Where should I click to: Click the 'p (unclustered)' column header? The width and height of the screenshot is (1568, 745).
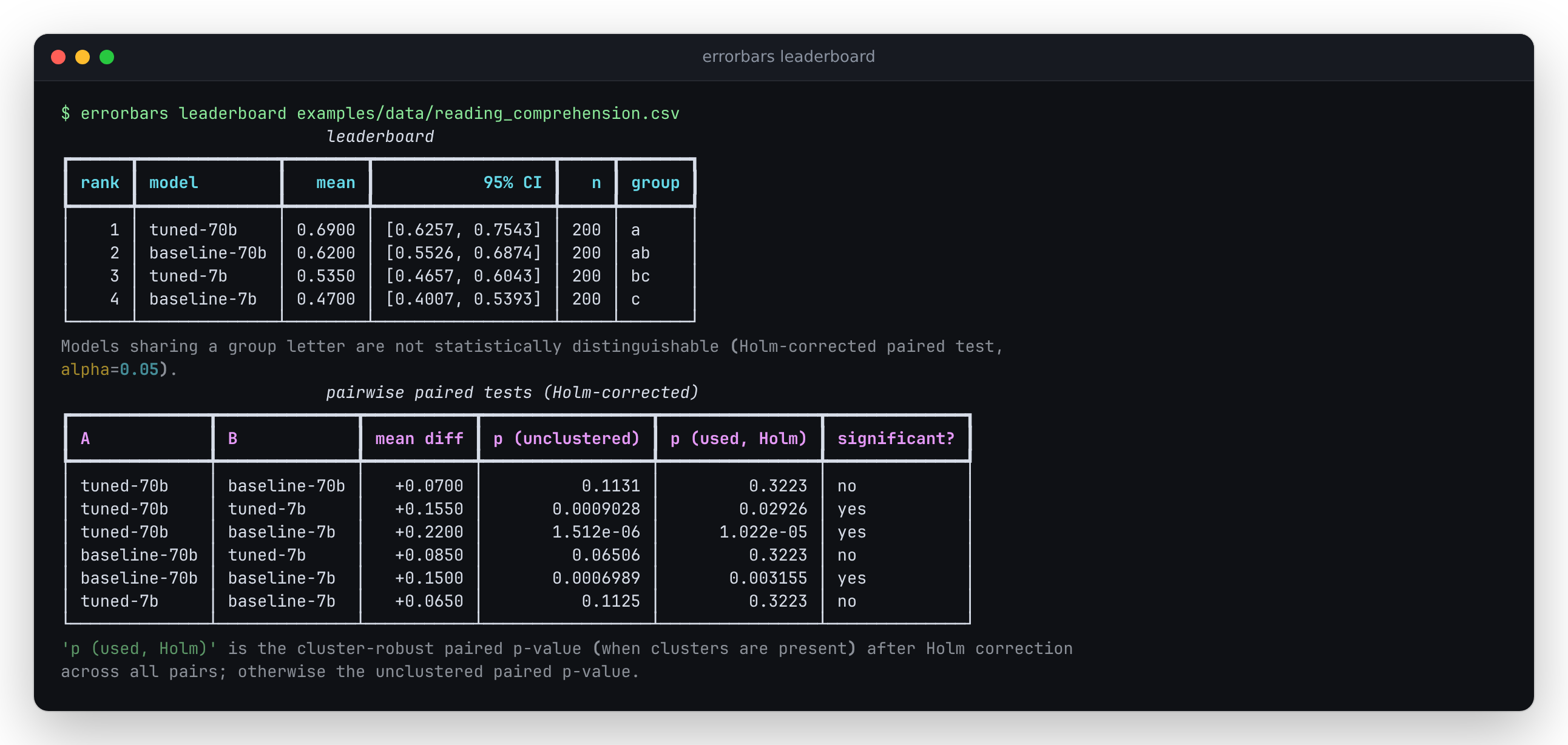(x=567, y=439)
